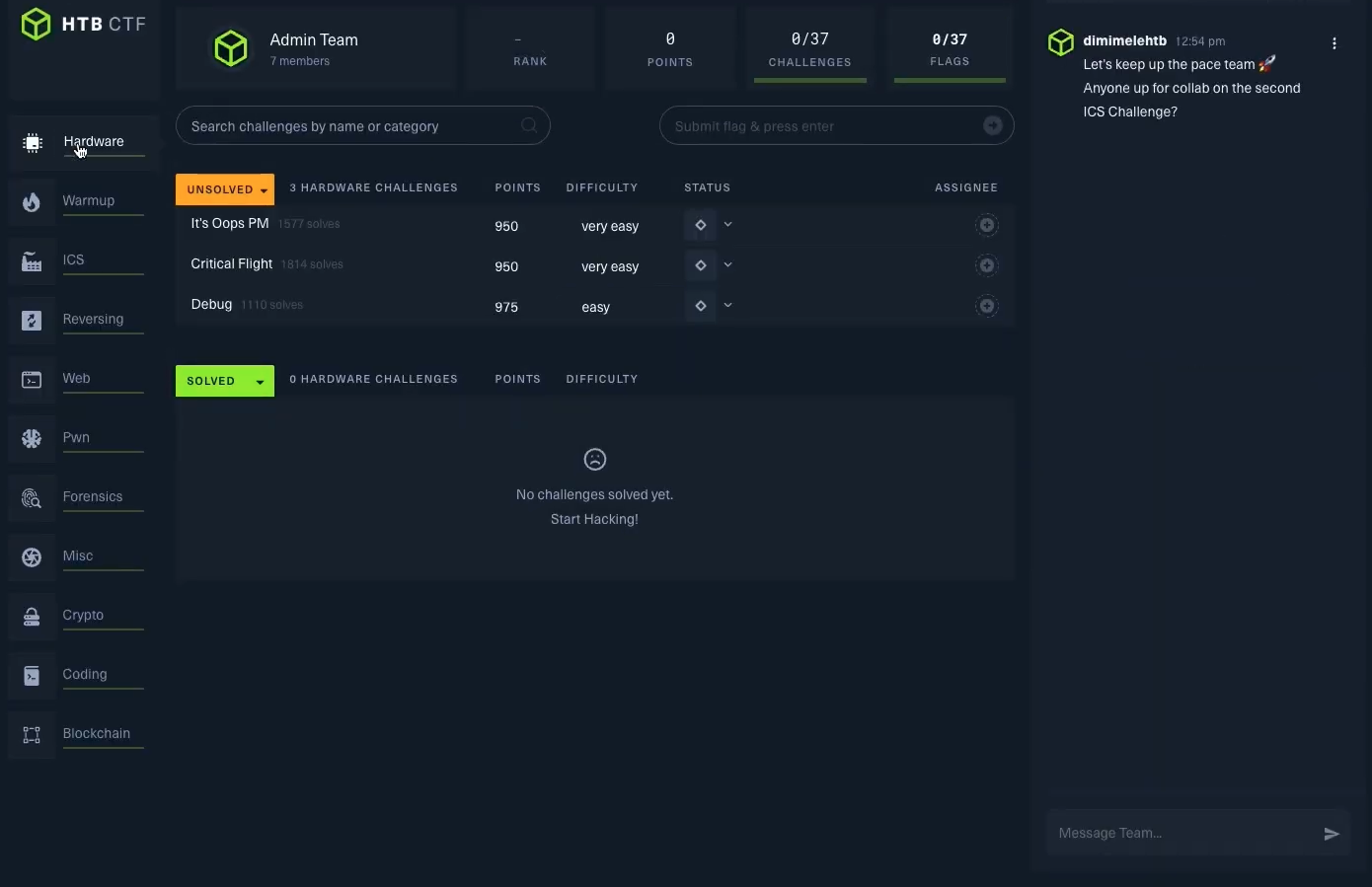Click status icon for Critical Flight
1372x887 pixels.
coord(700,265)
